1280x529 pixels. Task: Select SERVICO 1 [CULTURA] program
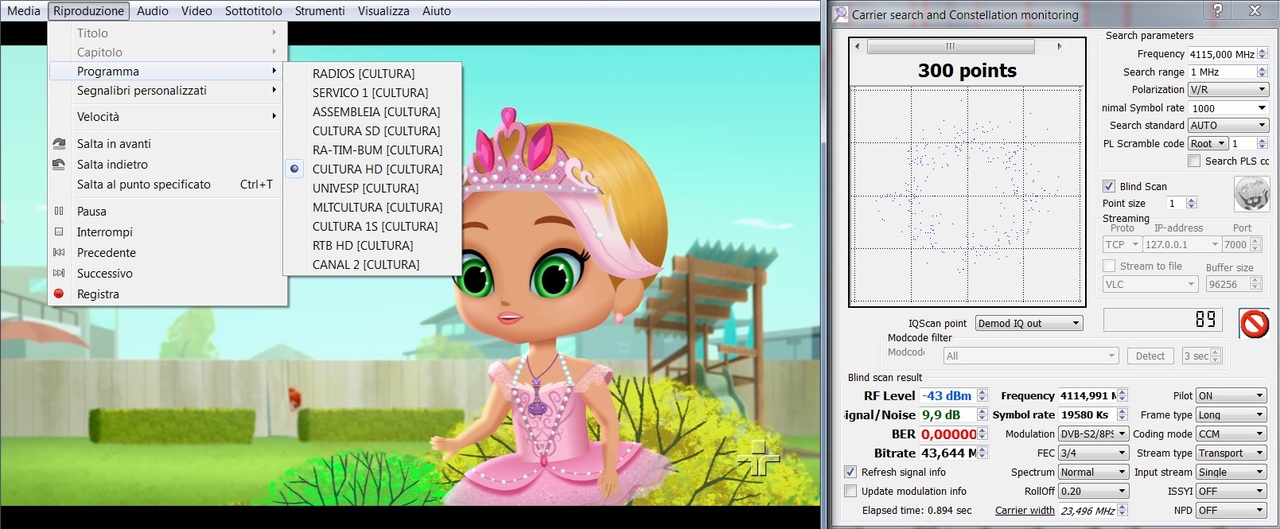[x=372, y=93]
